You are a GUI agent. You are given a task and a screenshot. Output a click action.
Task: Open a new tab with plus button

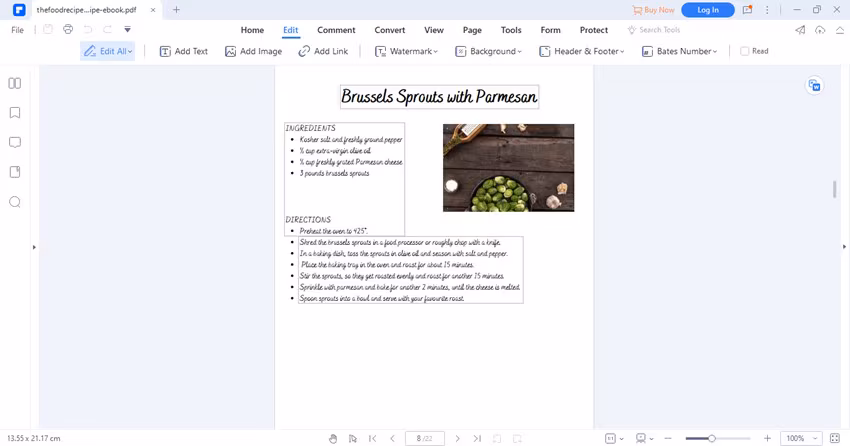(176, 10)
